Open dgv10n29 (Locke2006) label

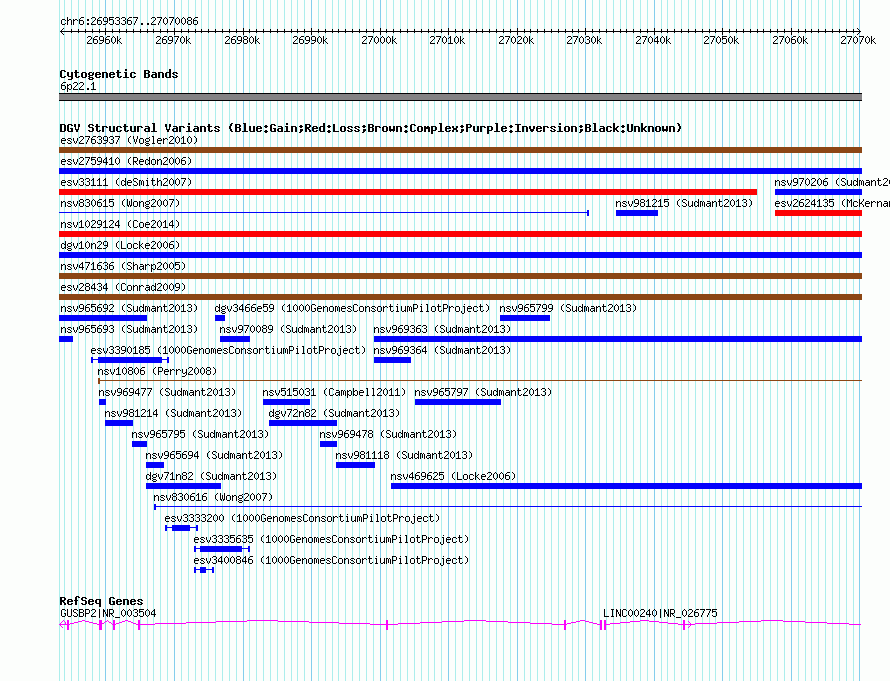point(120,245)
